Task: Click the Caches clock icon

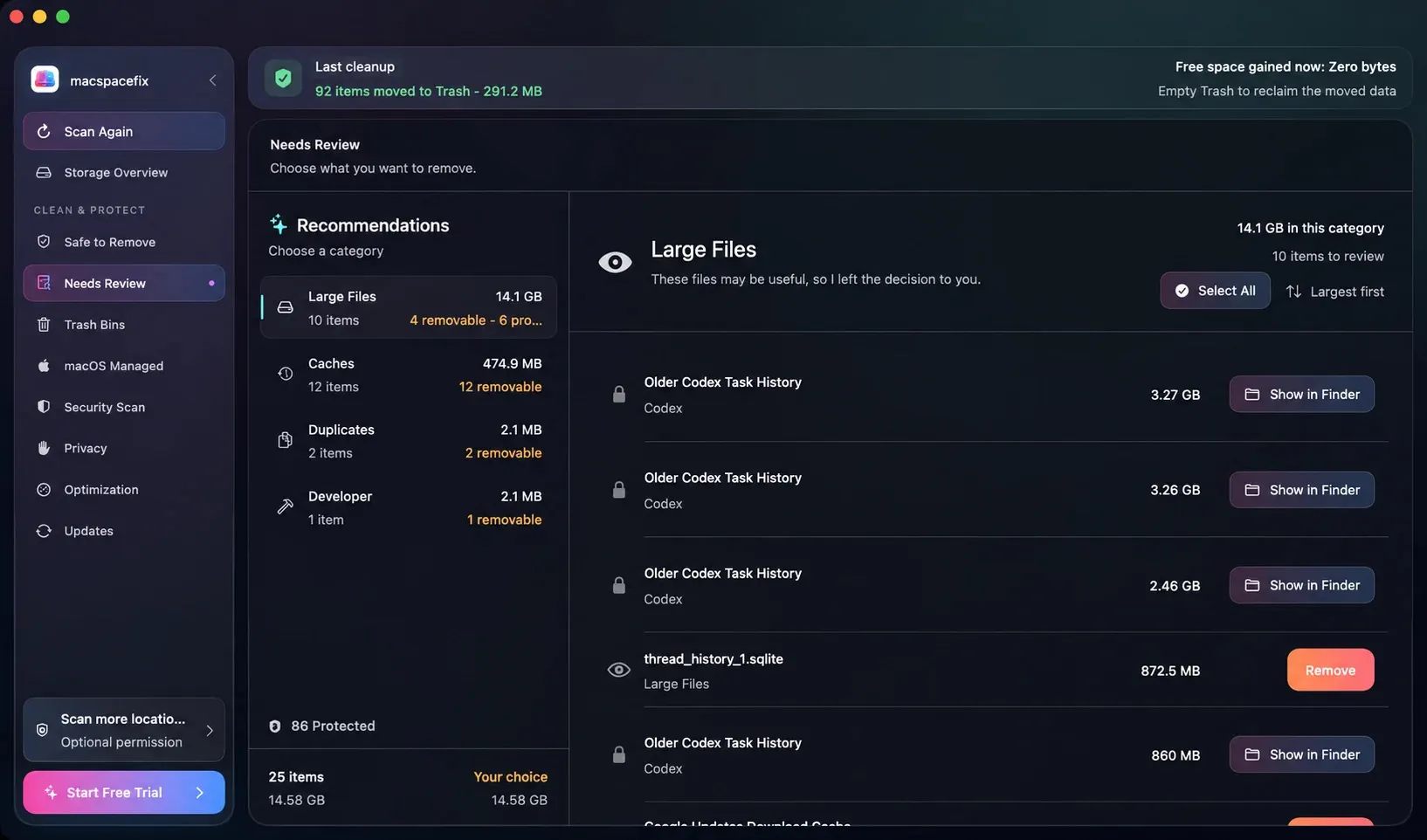Action: pos(285,374)
